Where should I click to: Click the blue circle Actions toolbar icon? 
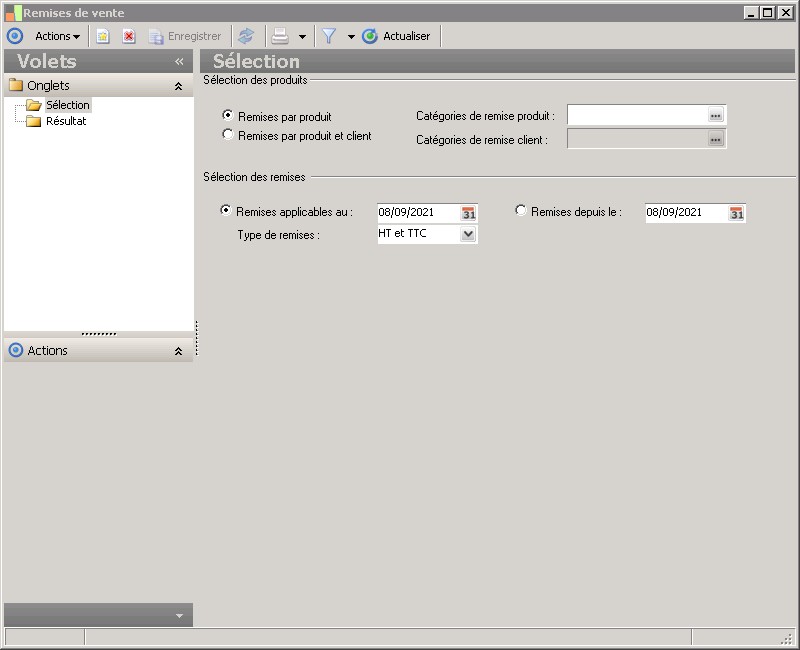(x=15, y=36)
